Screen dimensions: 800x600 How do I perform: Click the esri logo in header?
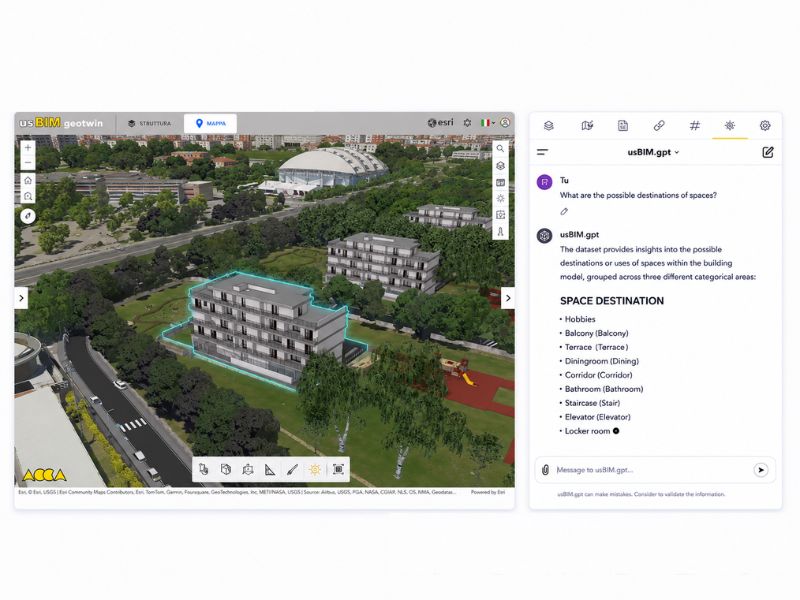[440, 122]
